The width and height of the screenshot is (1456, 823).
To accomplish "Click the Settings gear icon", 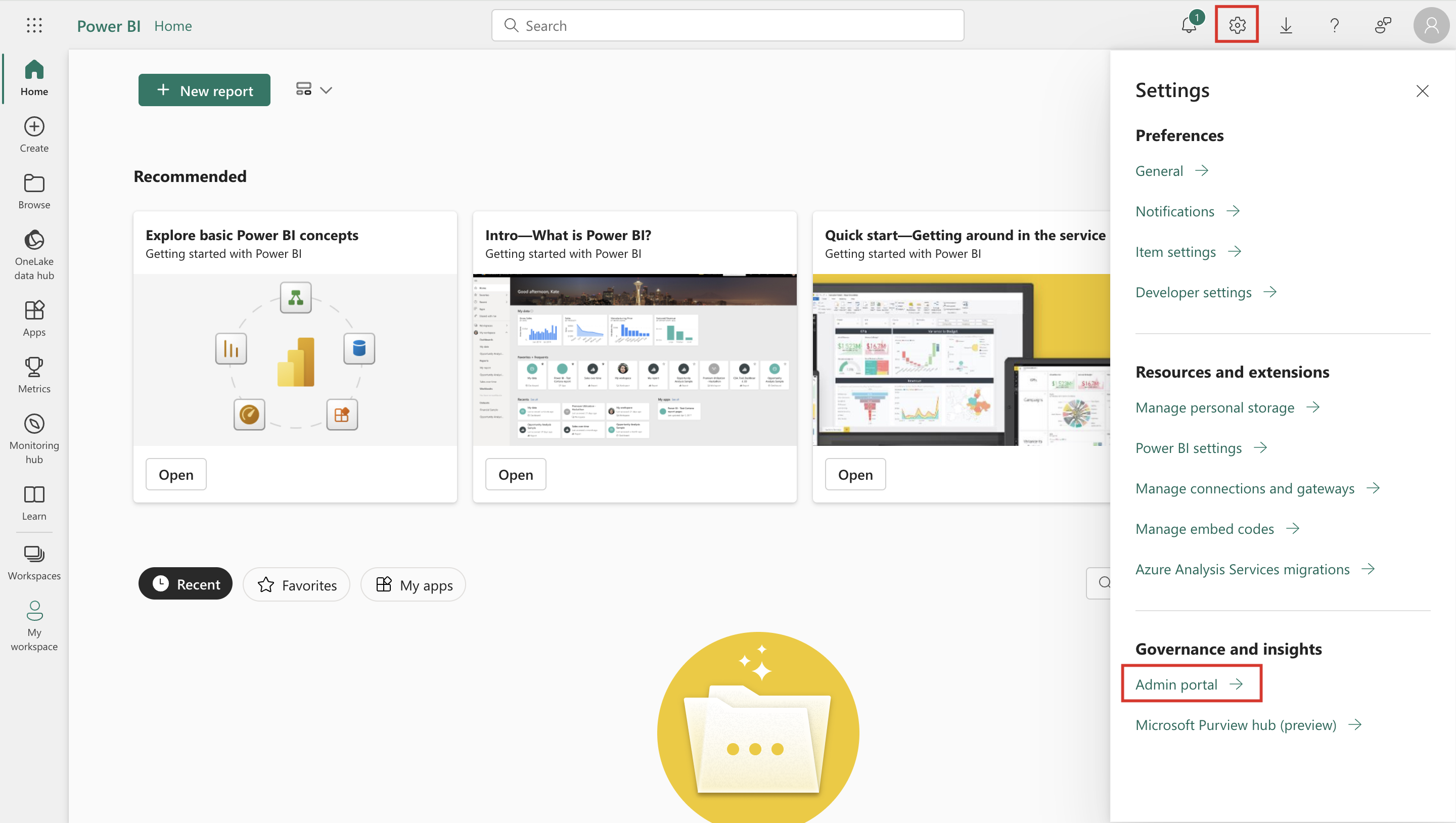I will click(x=1237, y=25).
